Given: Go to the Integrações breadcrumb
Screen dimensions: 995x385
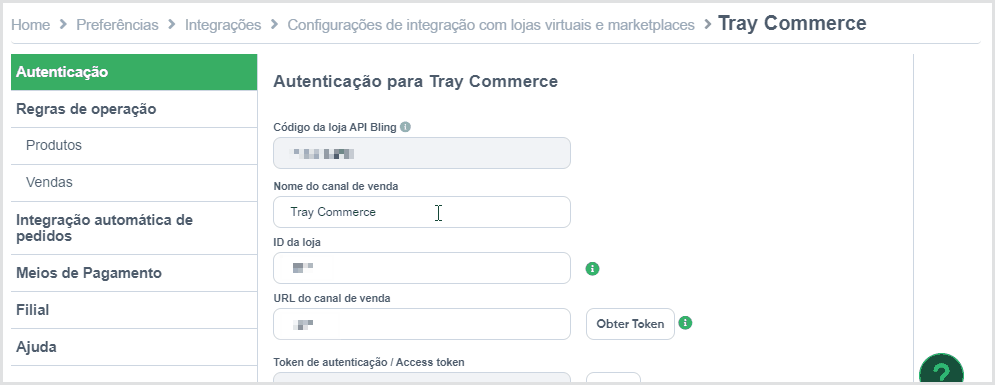Looking at the screenshot, I should point(223,25).
